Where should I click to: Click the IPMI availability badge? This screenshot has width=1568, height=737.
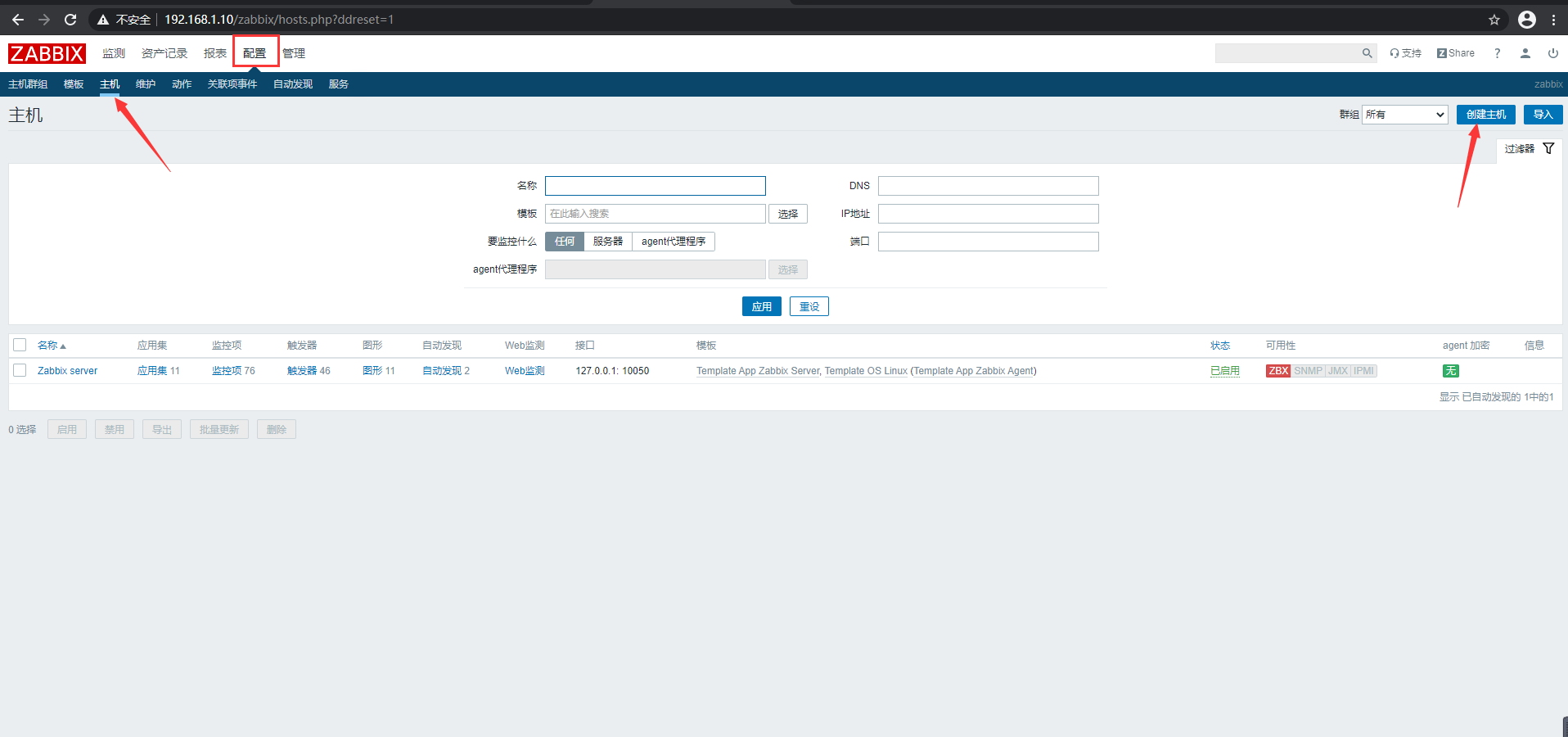tap(1363, 371)
